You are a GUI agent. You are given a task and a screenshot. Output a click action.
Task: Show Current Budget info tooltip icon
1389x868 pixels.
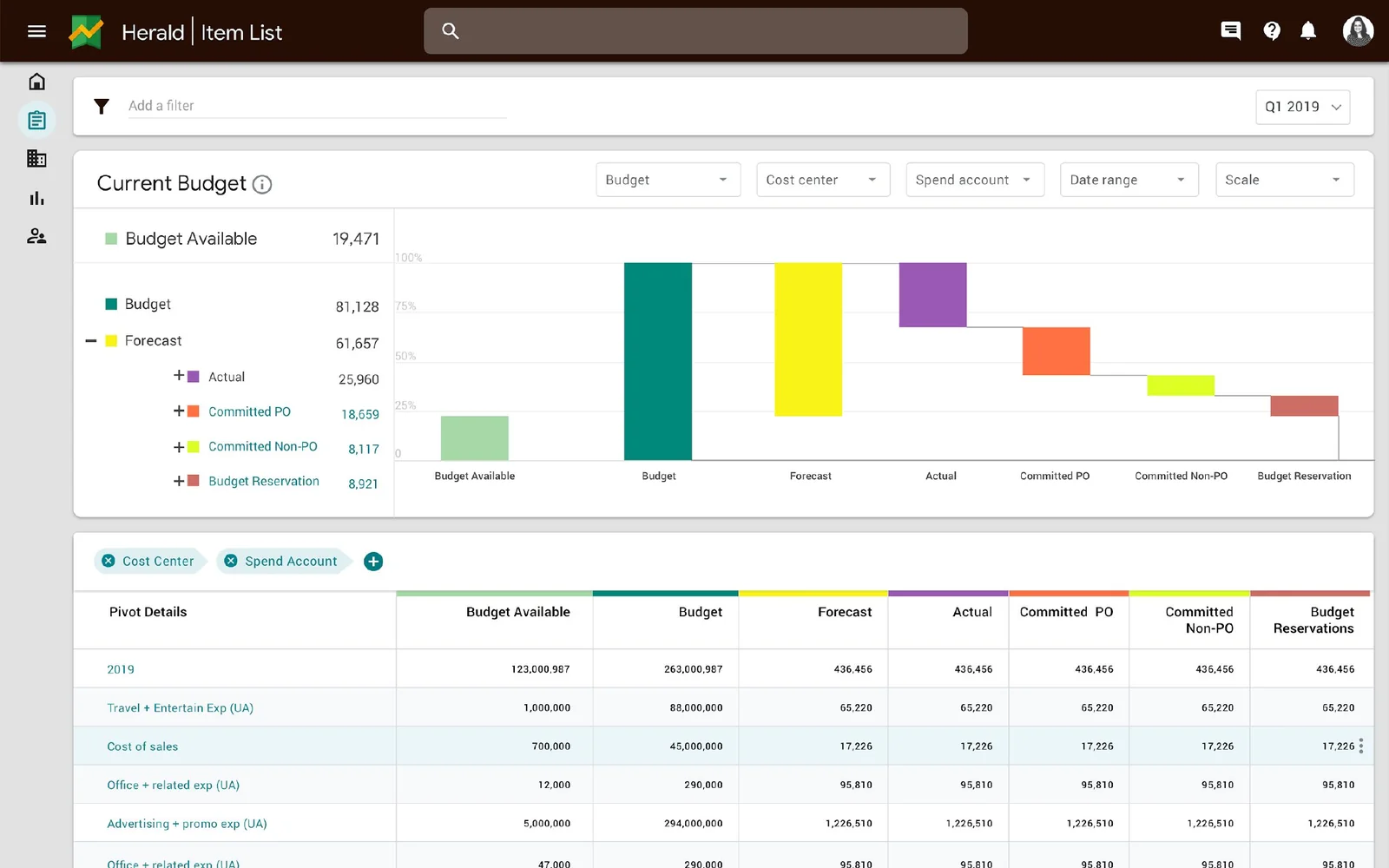tap(262, 185)
